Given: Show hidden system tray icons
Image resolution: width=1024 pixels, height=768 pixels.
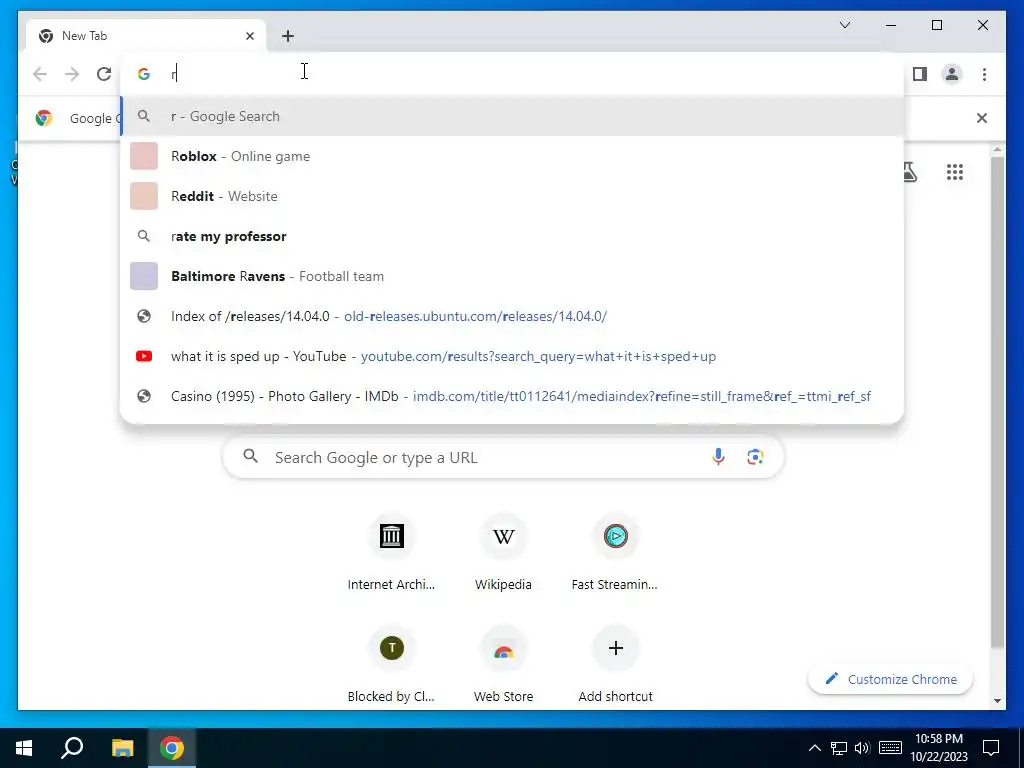Looking at the screenshot, I should click(x=814, y=748).
